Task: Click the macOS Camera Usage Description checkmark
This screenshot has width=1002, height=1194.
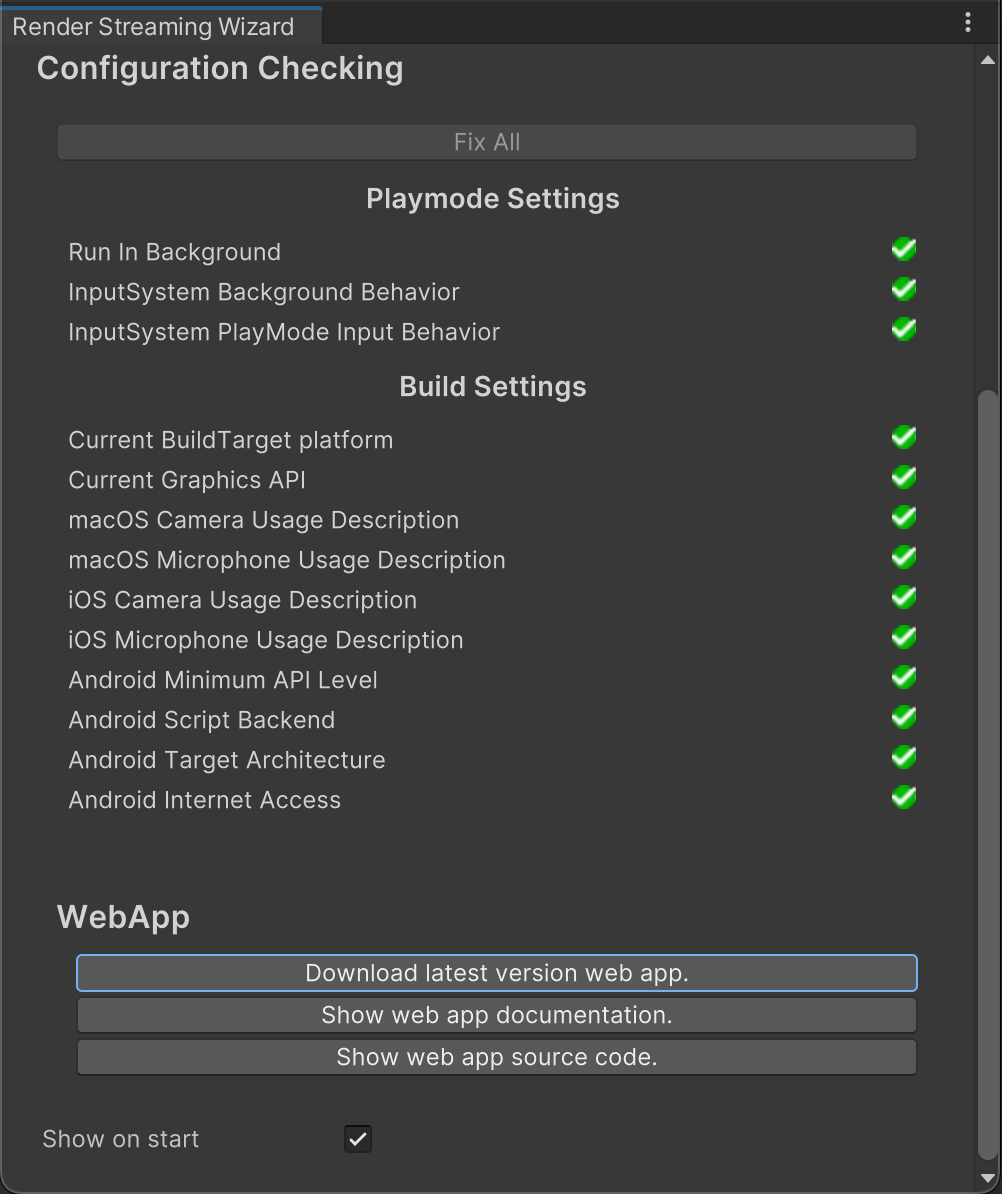Action: click(x=904, y=518)
